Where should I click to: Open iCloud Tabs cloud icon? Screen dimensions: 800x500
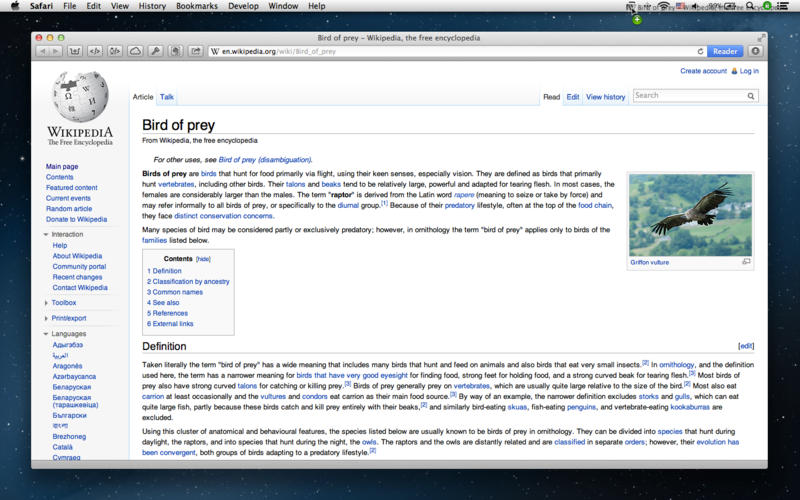coord(135,52)
